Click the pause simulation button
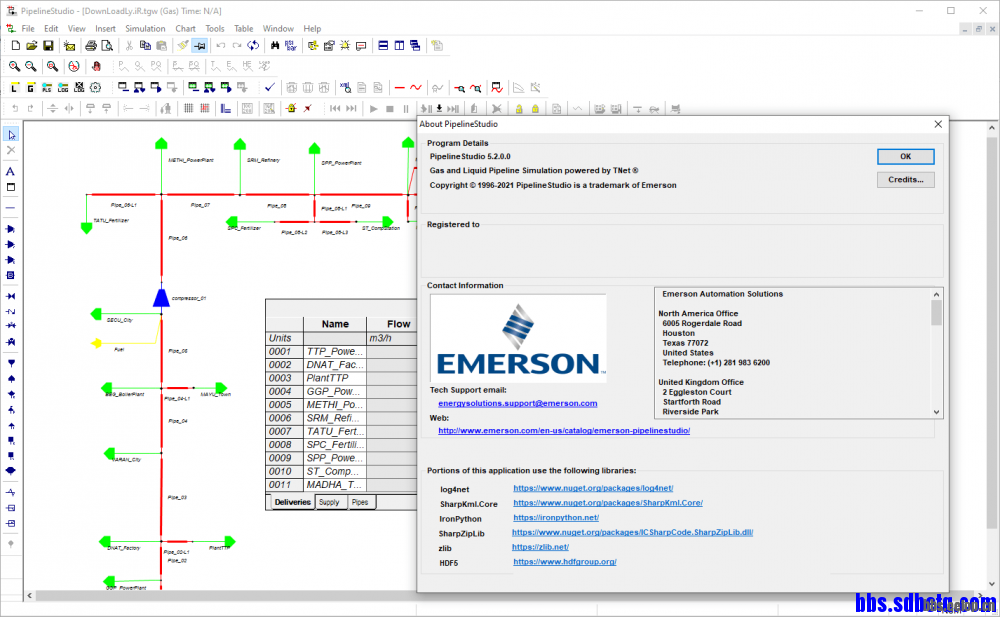This screenshot has height=617, width=1000. (406, 109)
